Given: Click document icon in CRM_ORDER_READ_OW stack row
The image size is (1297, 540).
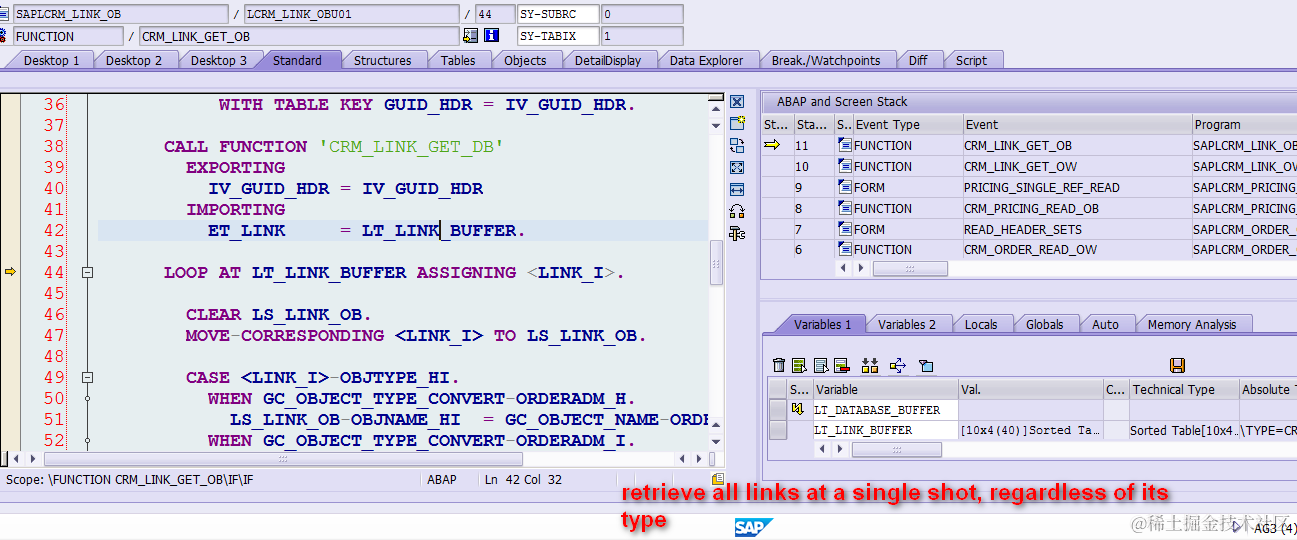Looking at the screenshot, I should click(845, 250).
